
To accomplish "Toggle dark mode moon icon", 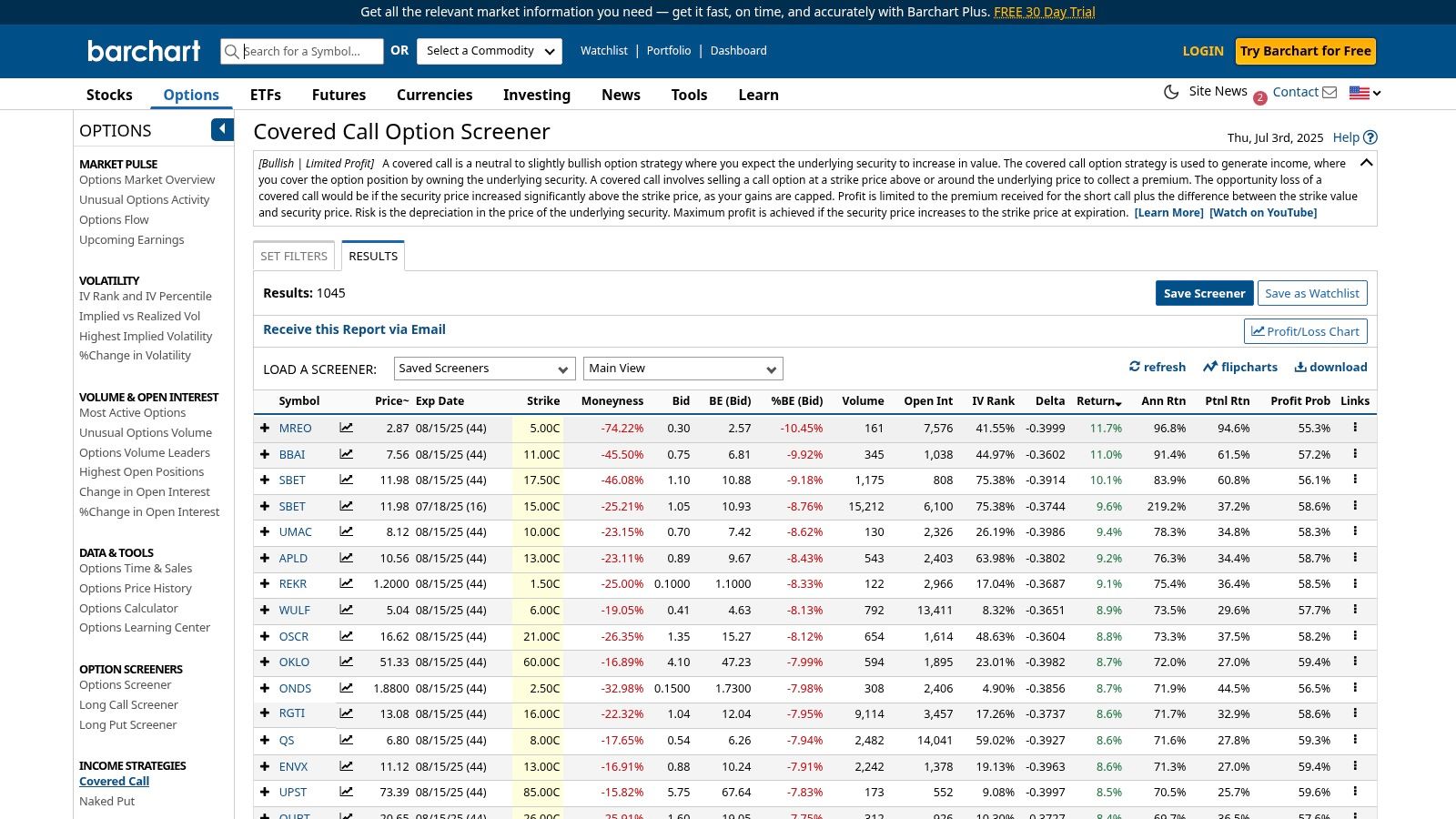I will [x=1171, y=92].
